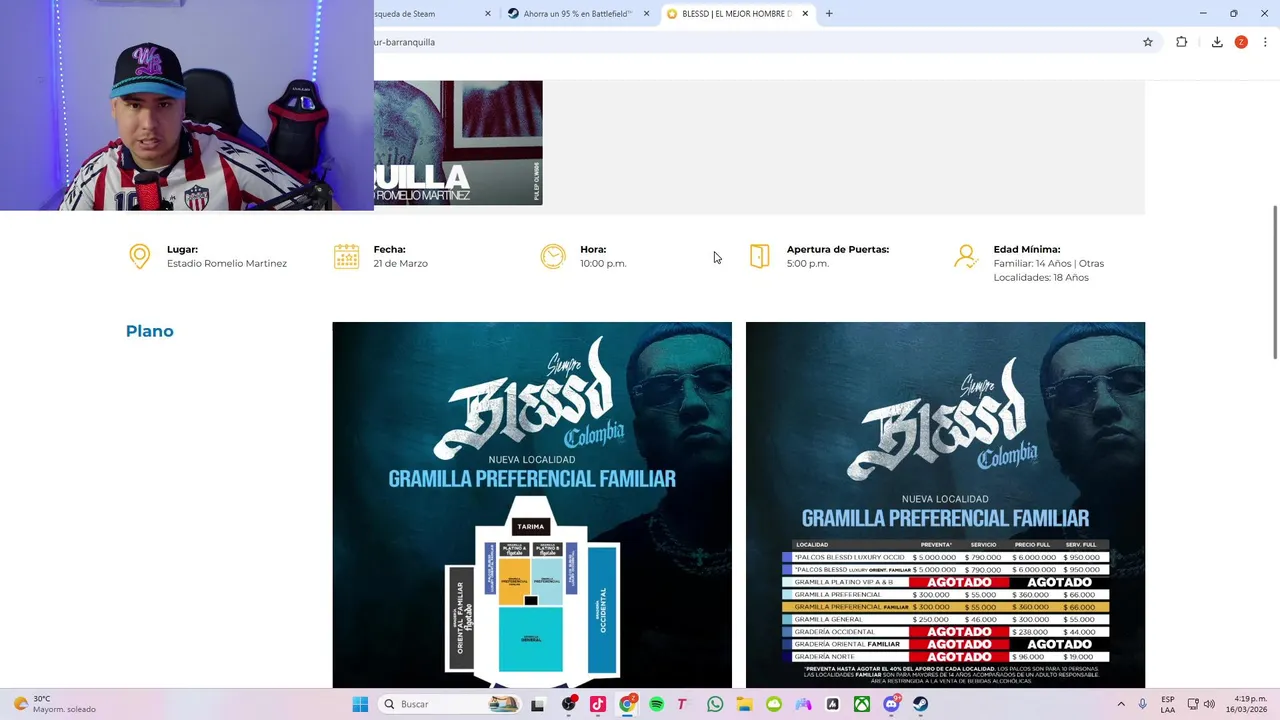
Task: Select the BLESSD El Mejor Hombre tab
Action: click(x=737, y=14)
